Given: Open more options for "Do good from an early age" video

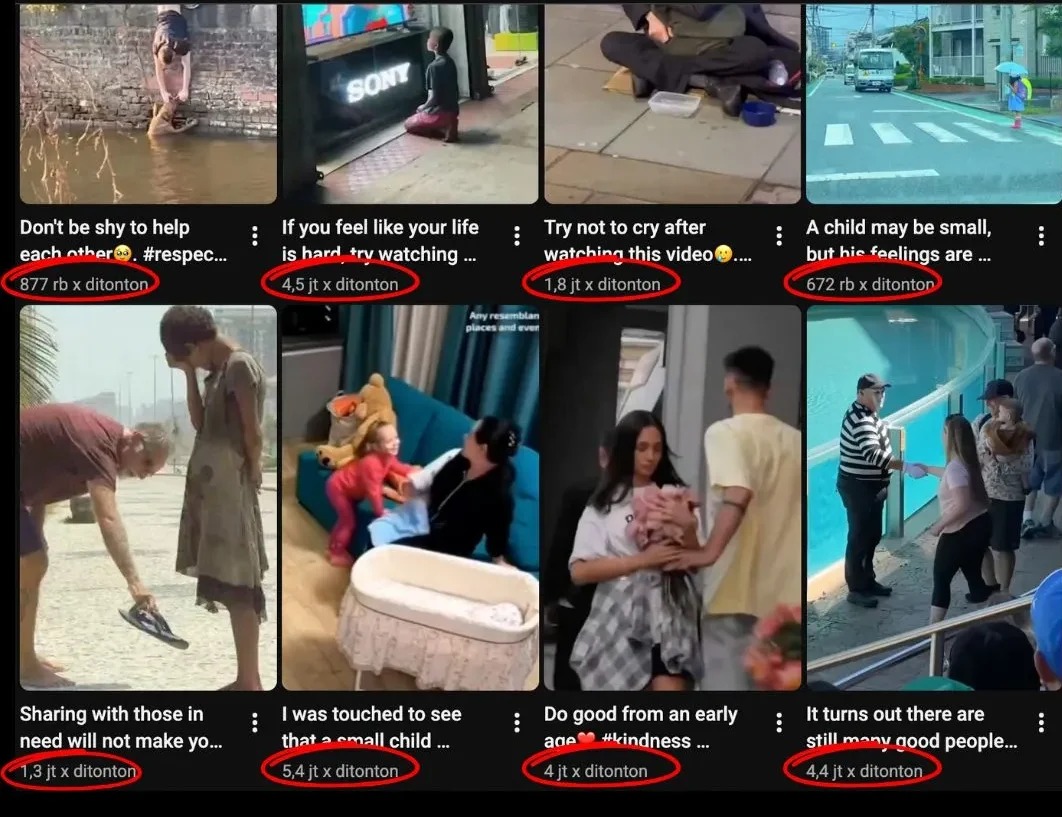Looking at the screenshot, I should point(779,723).
